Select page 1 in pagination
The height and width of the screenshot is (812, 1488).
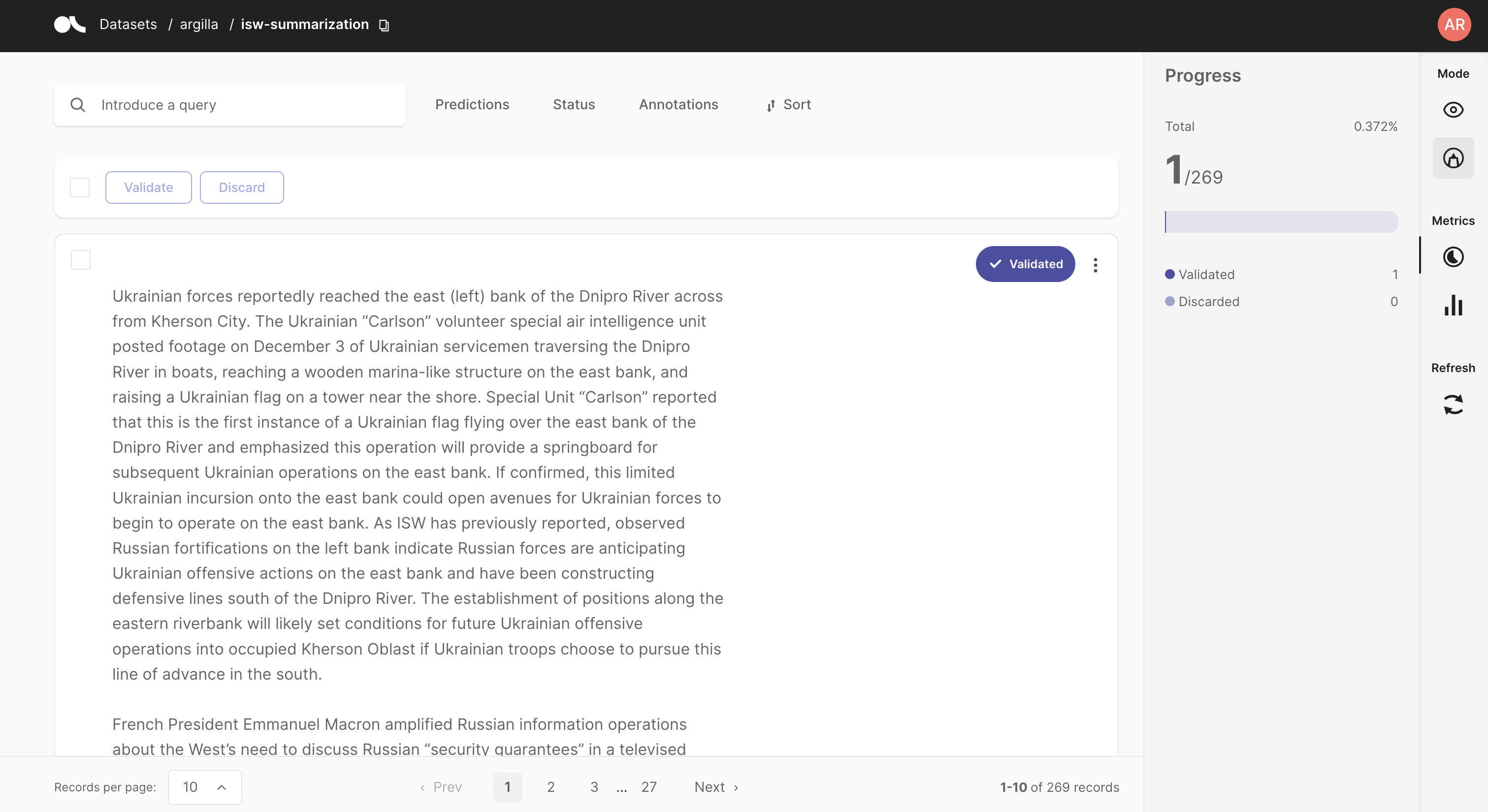coord(507,786)
